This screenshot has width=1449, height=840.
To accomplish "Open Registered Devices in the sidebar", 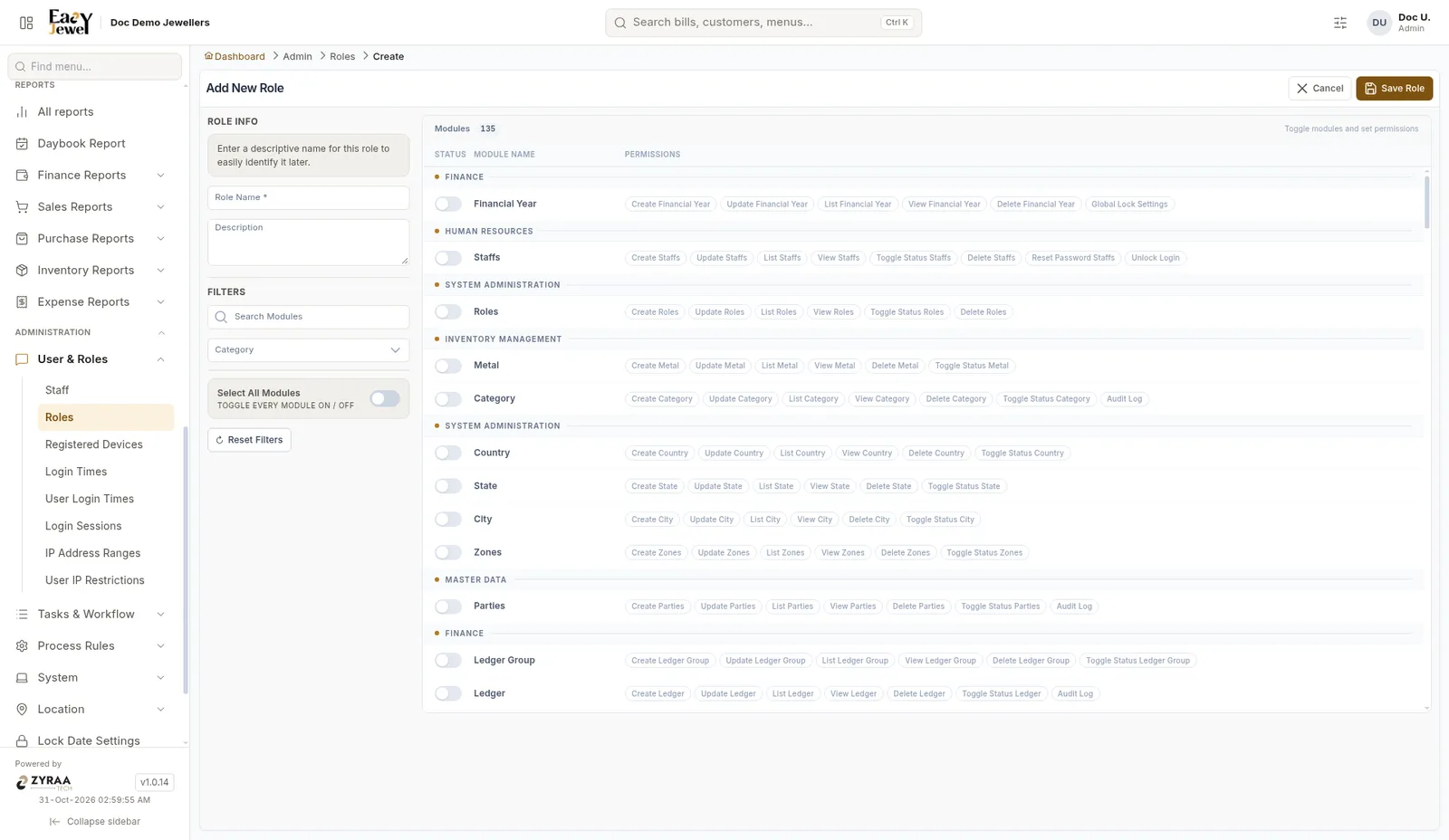I will point(94,444).
